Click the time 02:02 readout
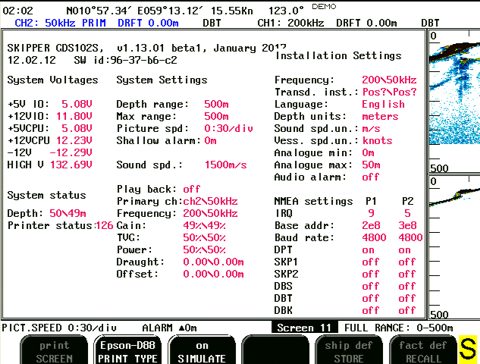 click(x=18, y=11)
